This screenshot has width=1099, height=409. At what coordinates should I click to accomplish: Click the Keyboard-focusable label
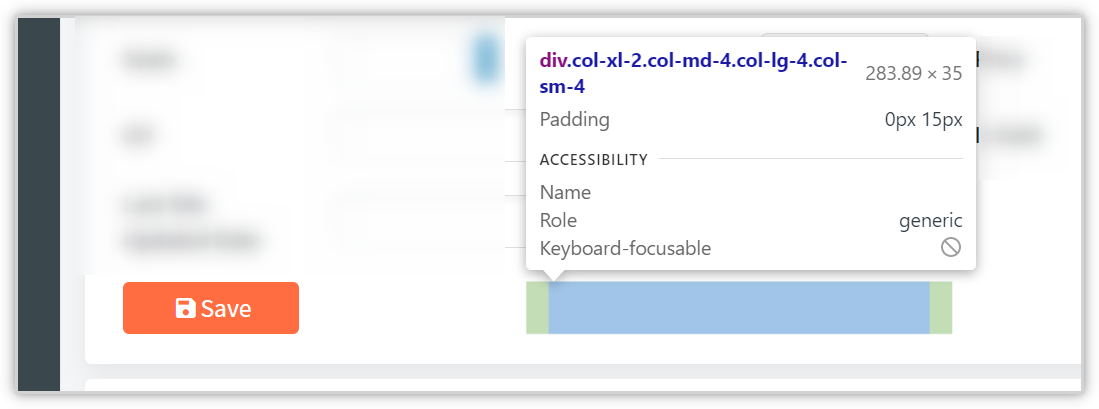(x=625, y=248)
